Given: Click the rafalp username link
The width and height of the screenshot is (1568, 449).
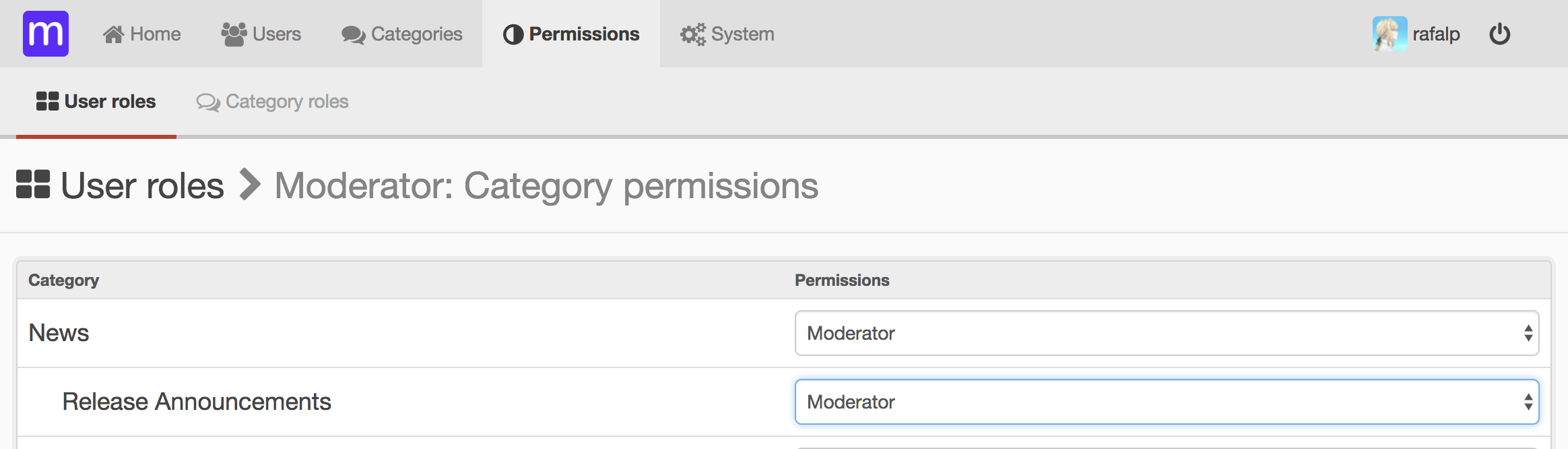Looking at the screenshot, I should 1436,34.
